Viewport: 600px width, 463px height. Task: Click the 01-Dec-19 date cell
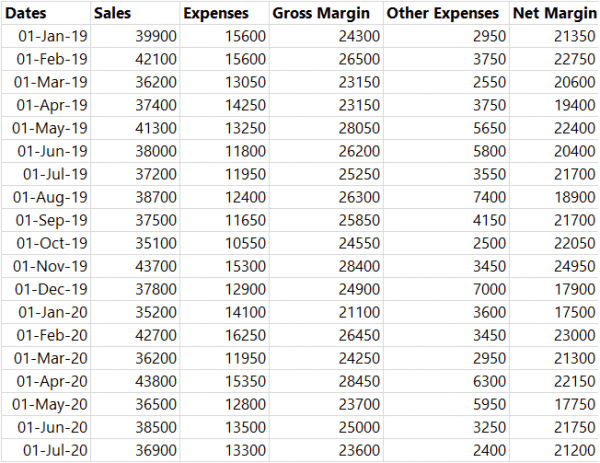(x=46, y=289)
